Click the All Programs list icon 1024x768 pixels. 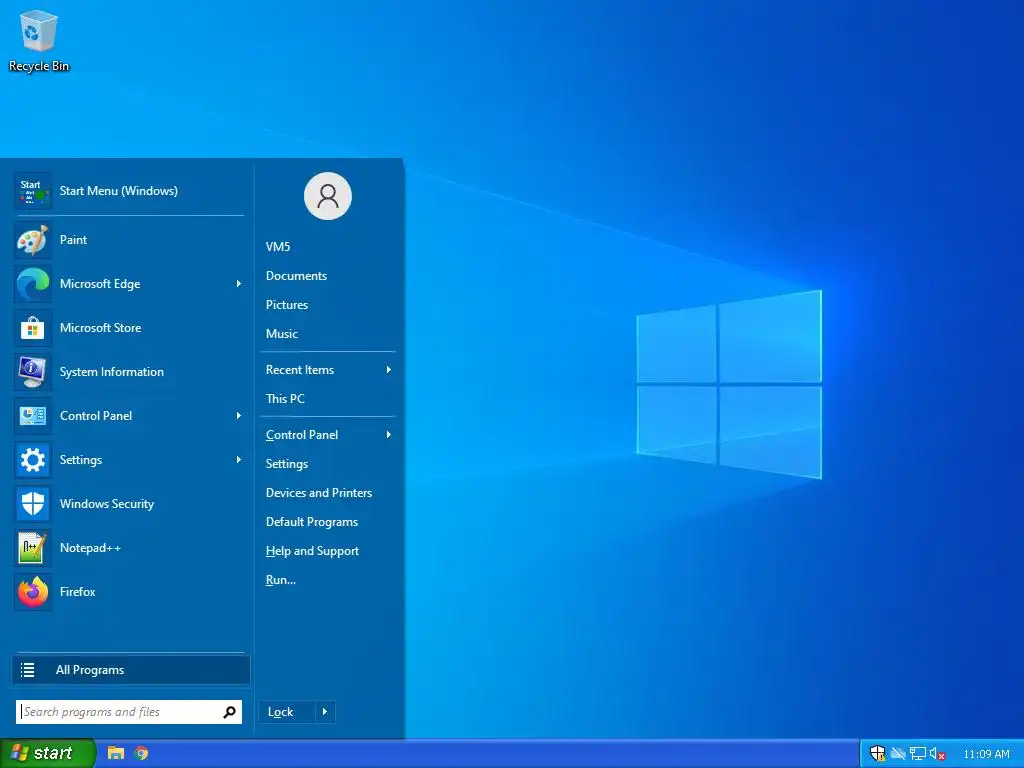click(x=27, y=670)
